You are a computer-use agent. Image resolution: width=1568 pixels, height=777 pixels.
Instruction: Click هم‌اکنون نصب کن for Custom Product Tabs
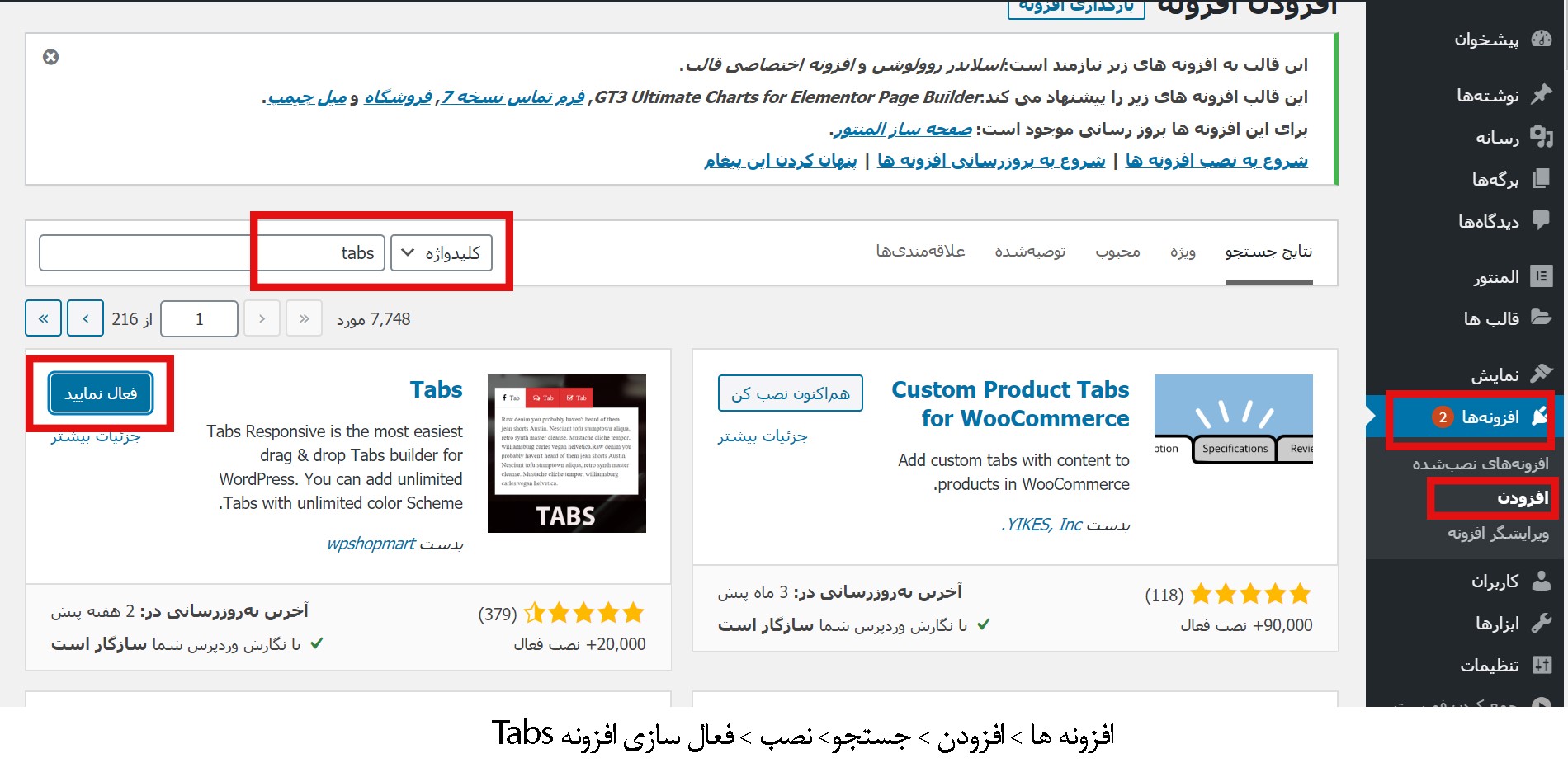(x=791, y=393)
